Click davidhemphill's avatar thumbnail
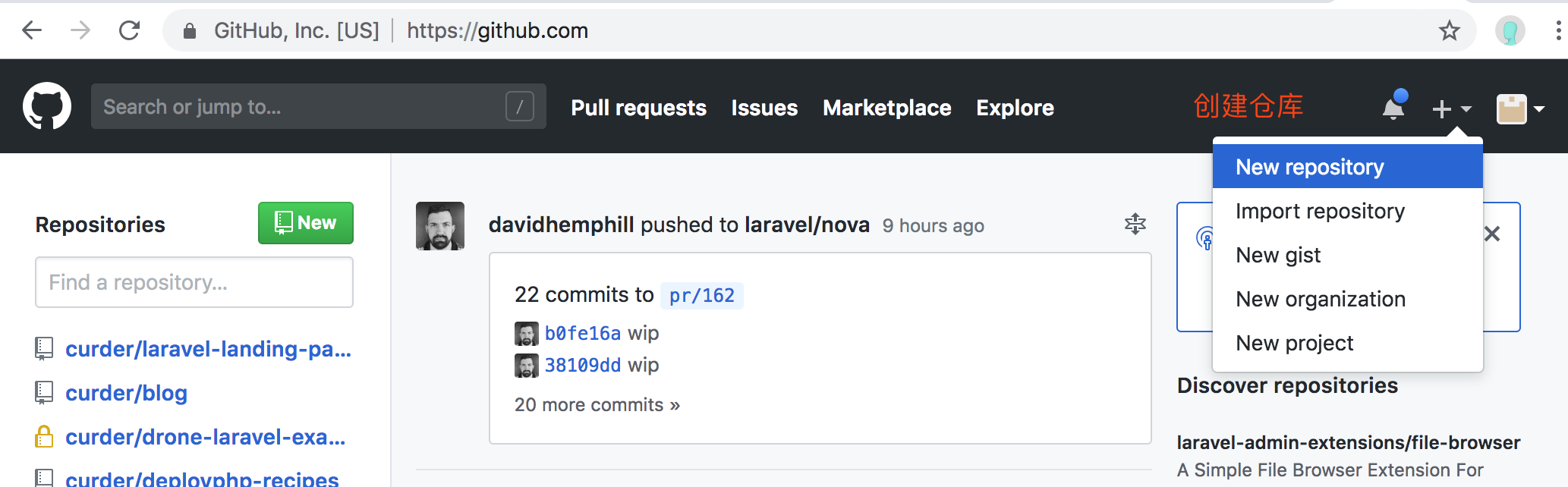The image size is (1568, 487). pyautogui.click(x=440, y=226)
